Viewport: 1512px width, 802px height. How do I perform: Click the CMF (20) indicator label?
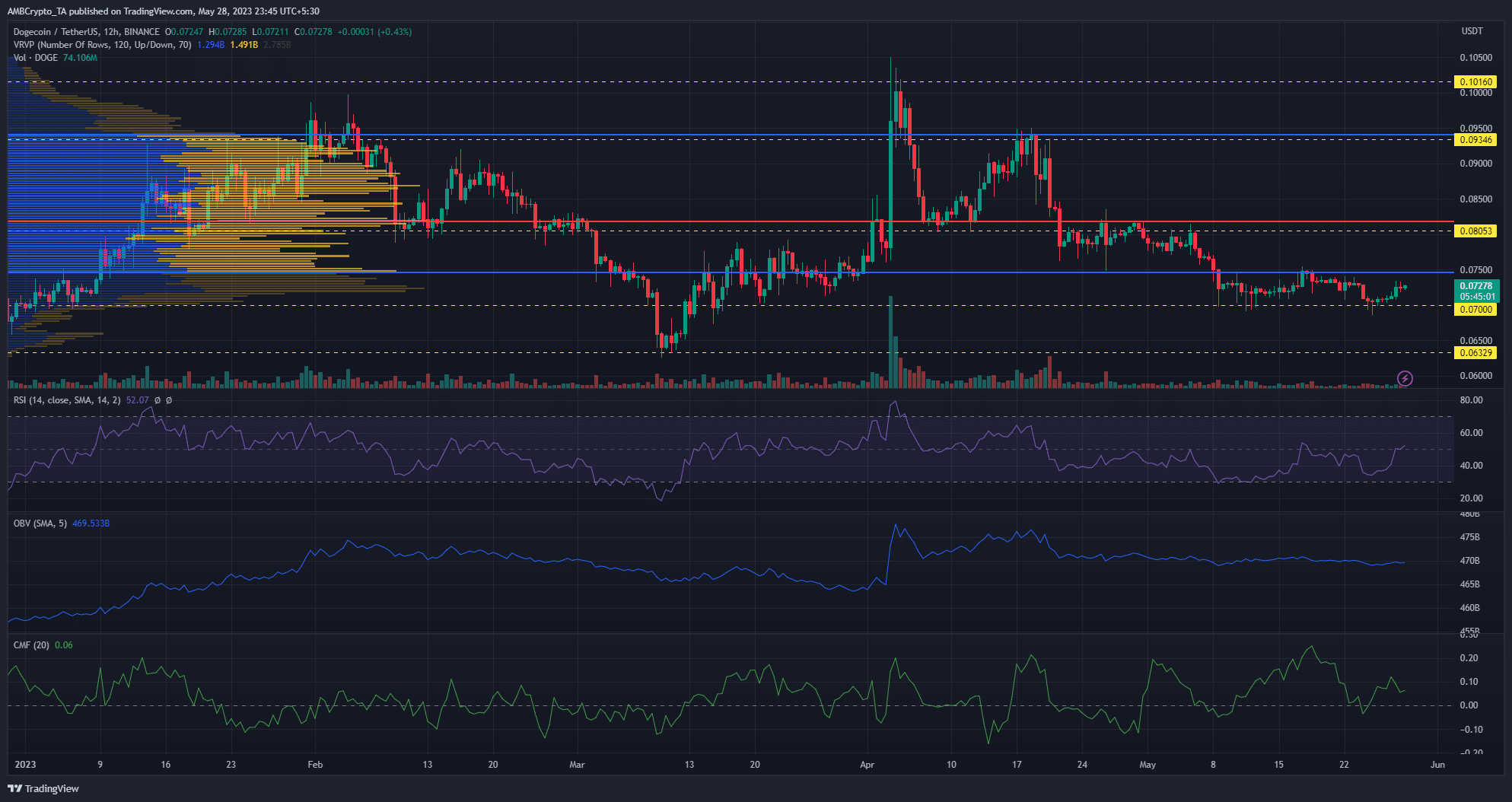coord(31,645)
